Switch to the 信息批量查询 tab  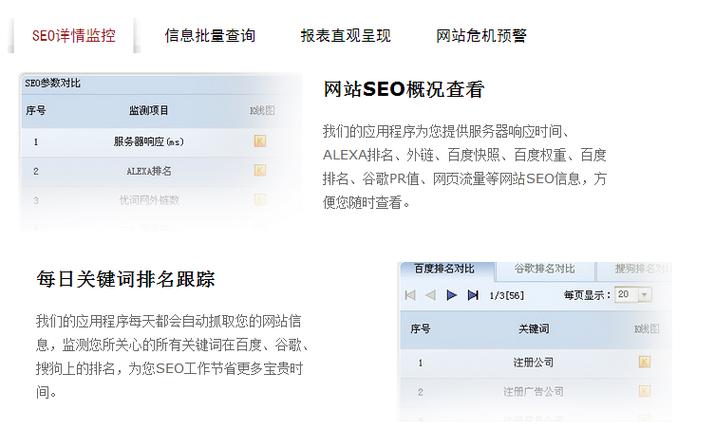210,36
